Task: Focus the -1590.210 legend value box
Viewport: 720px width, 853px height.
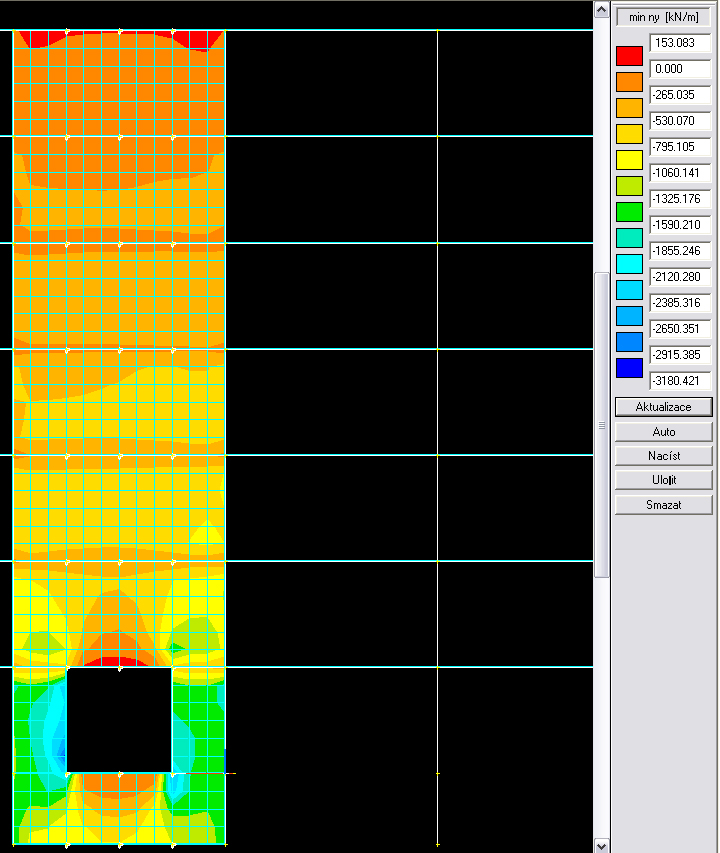Action: [x=680, y=225]
